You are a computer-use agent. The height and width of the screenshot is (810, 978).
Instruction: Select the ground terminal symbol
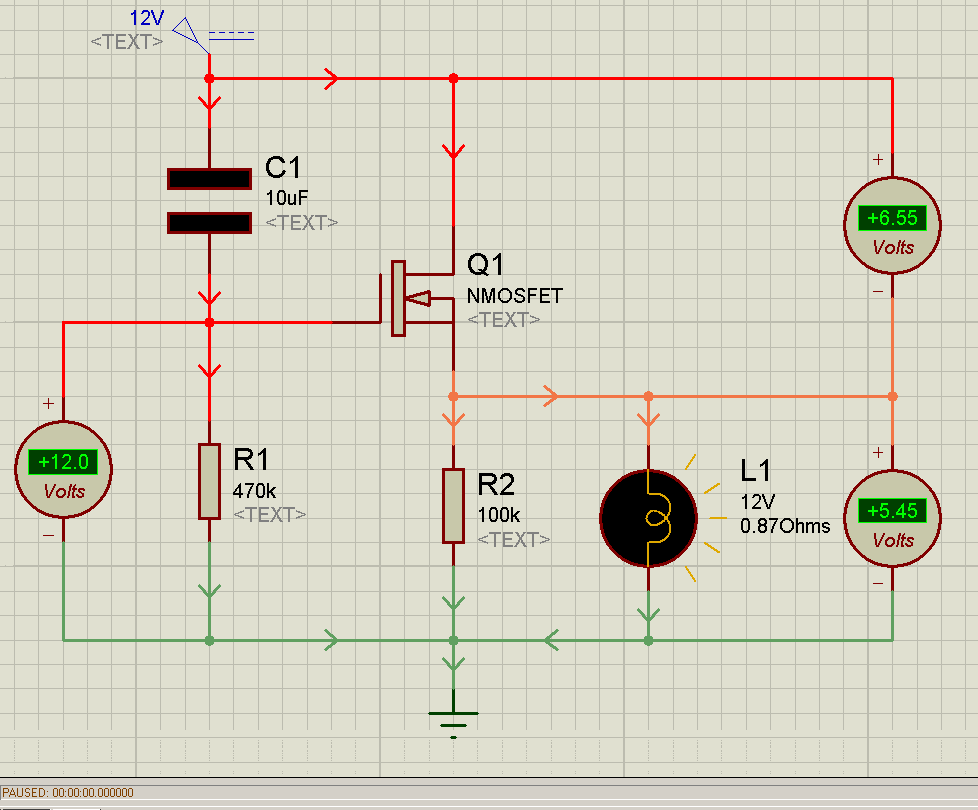pos(453,723)
